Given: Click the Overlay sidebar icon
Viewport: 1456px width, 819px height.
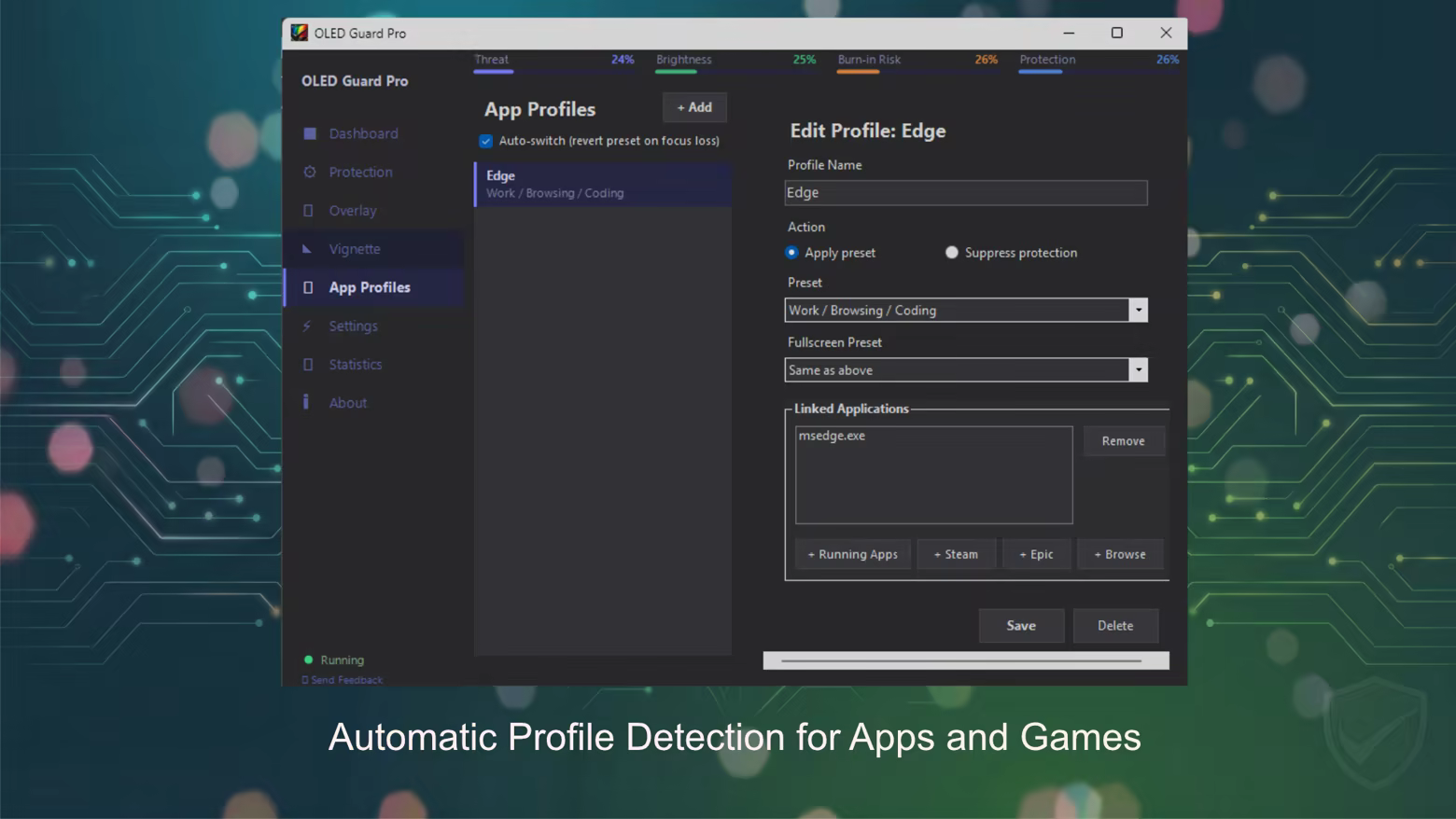Looking at the screenshot, I should [309, 211].
